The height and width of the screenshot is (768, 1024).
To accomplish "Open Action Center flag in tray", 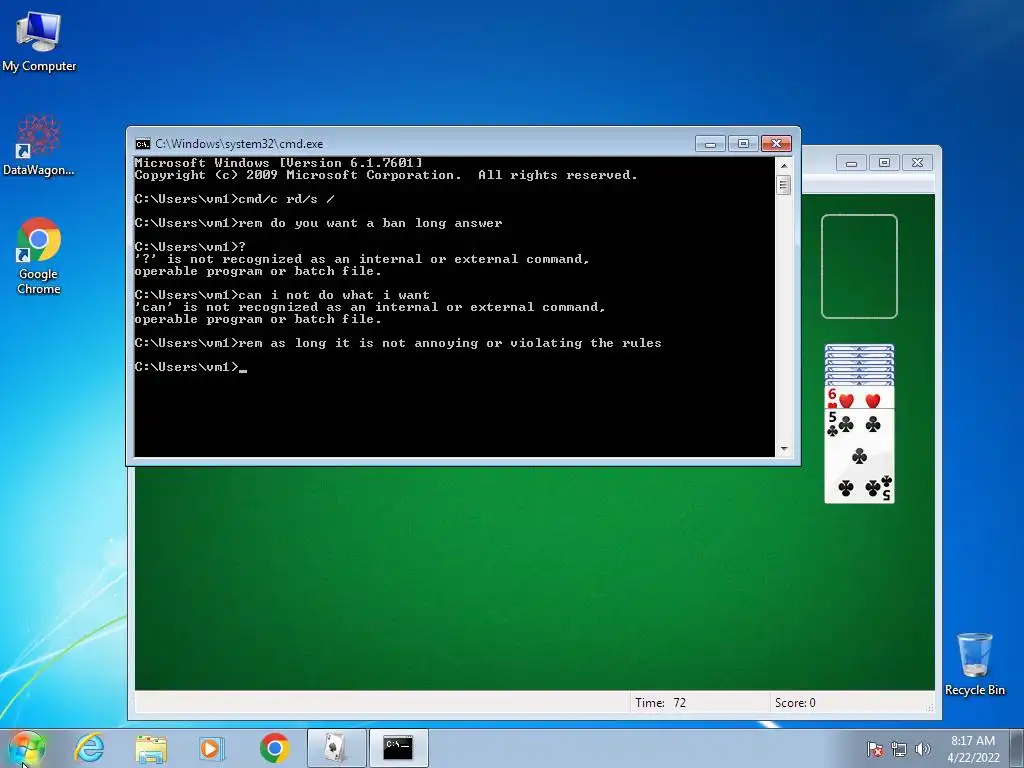I will click(x=874, y=749).
